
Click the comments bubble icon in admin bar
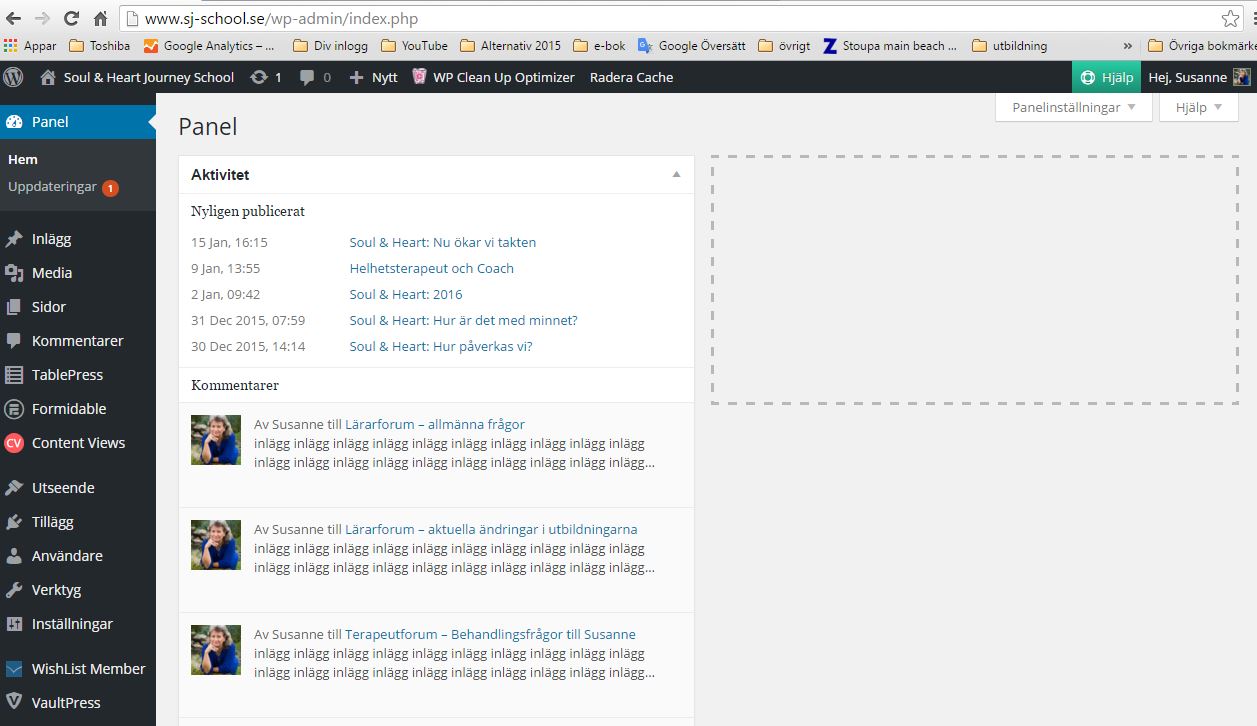click(x=308, y=77)
